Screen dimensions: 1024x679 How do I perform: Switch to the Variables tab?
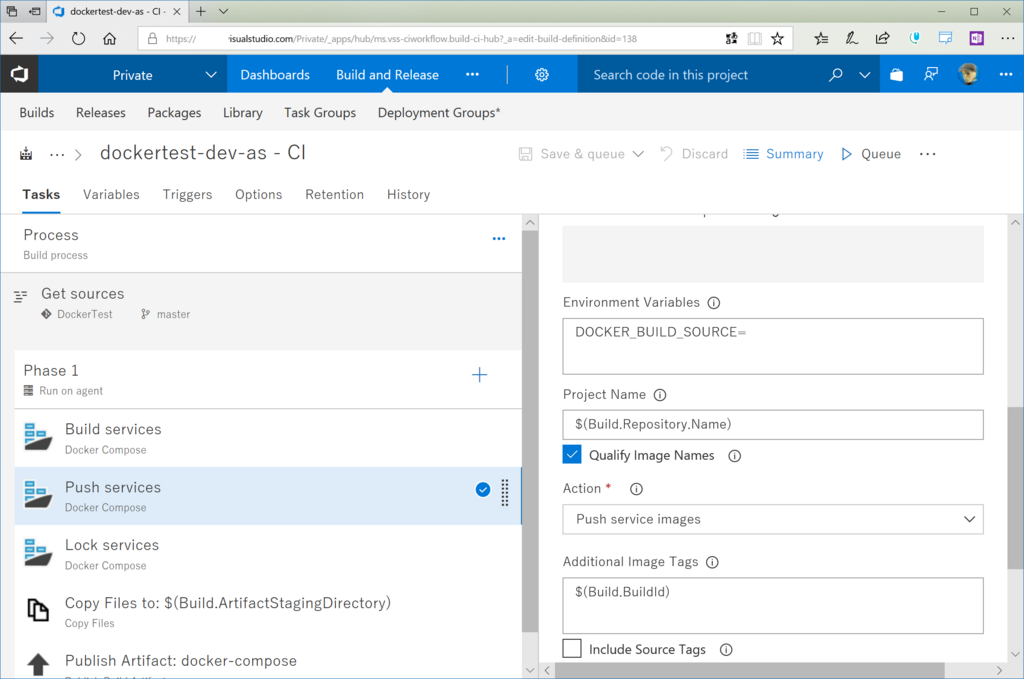[111, 195]
